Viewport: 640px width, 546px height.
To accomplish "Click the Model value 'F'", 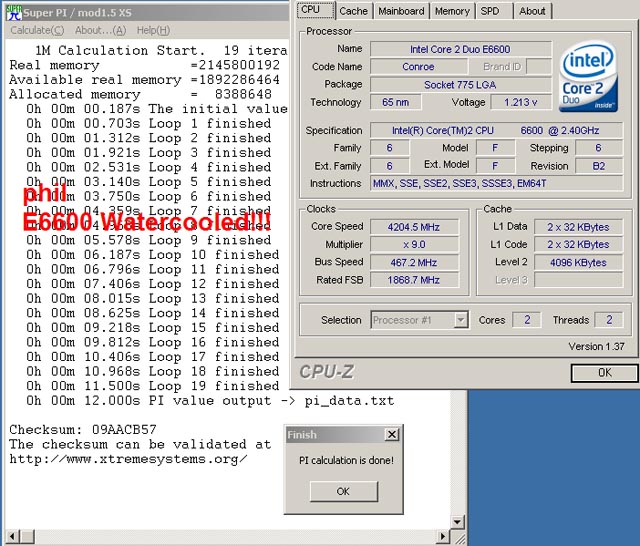I will pyautogui.click(x=495, y=148).
